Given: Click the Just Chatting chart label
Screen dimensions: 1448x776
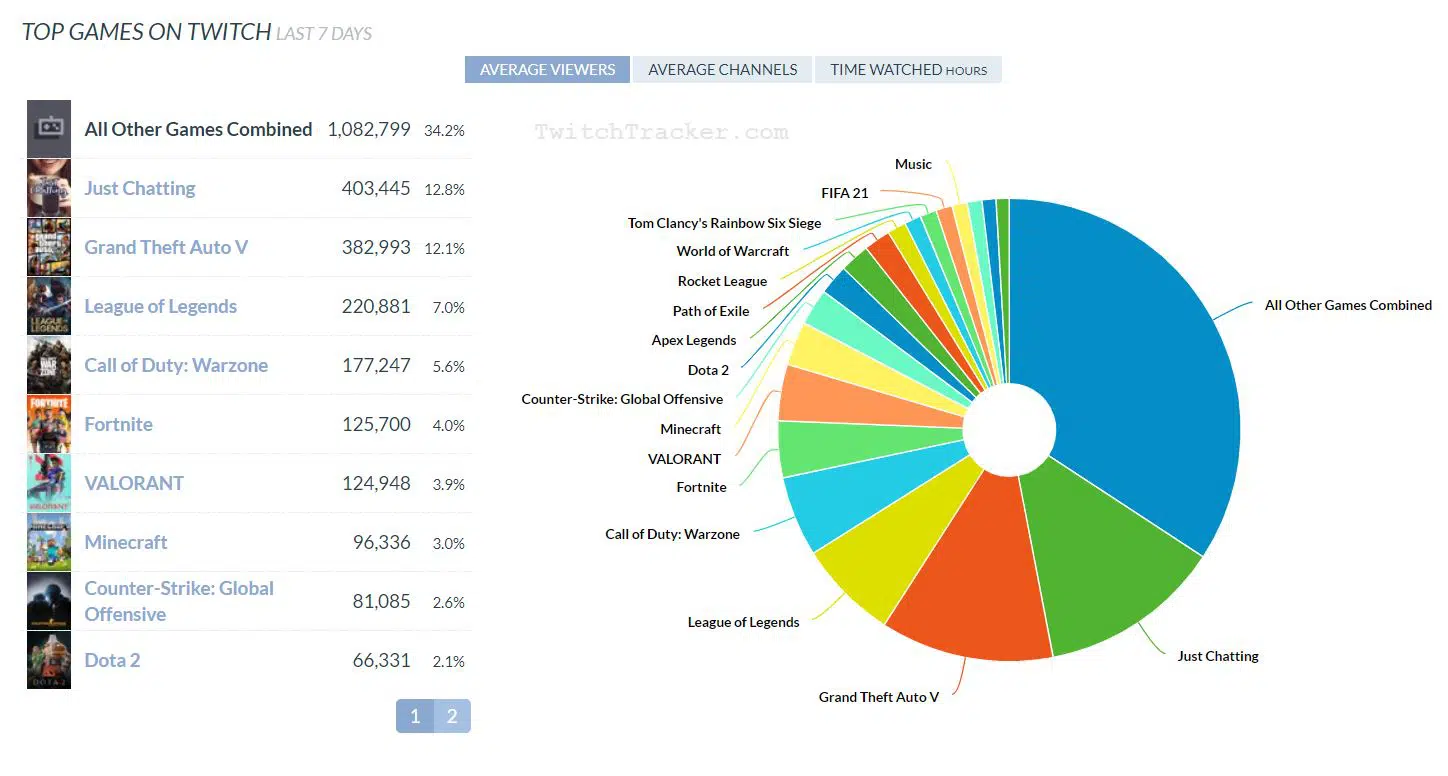Looking at the screenshot, I should 1218,656.
